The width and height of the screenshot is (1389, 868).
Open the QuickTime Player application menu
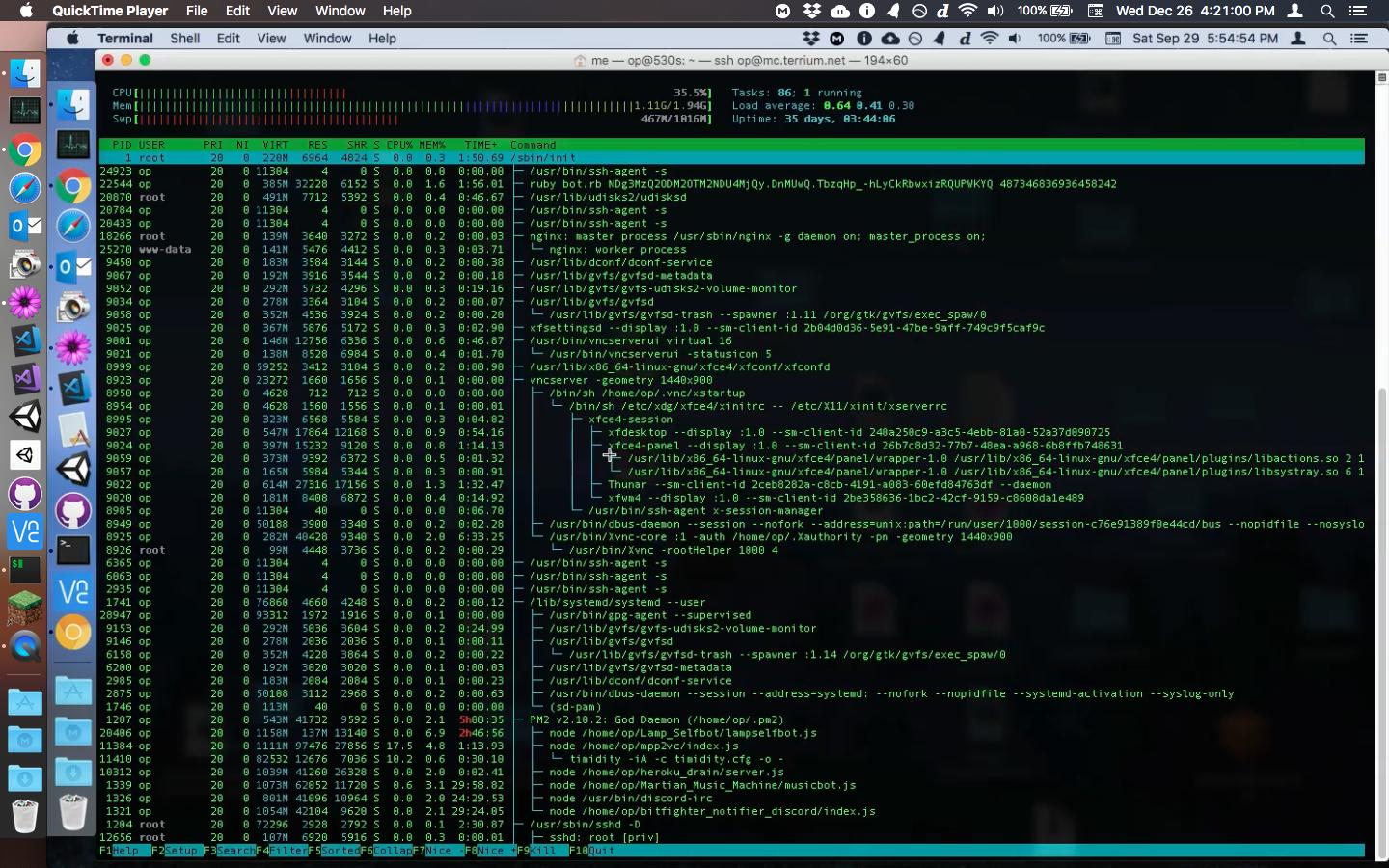[110, 11]
